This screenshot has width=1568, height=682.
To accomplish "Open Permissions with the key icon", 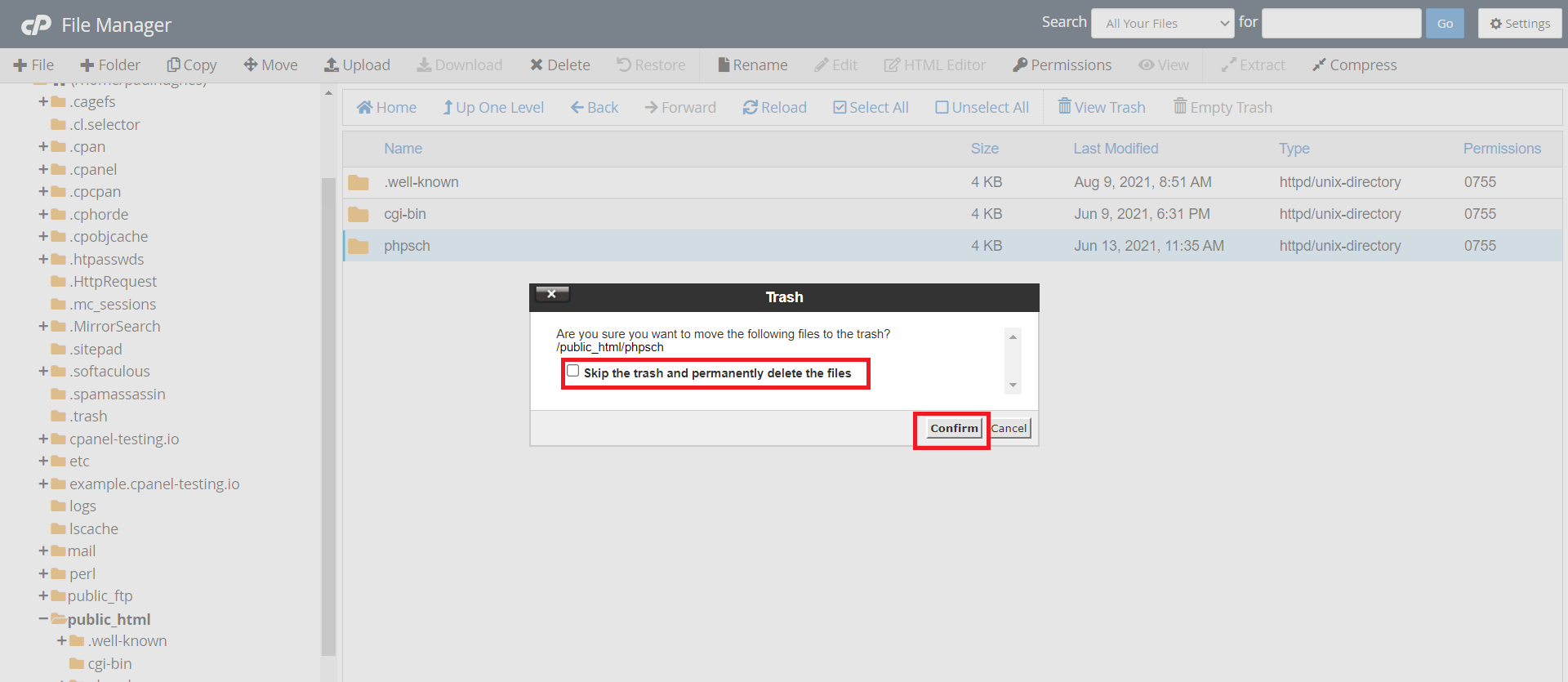I will (1062, 65).
